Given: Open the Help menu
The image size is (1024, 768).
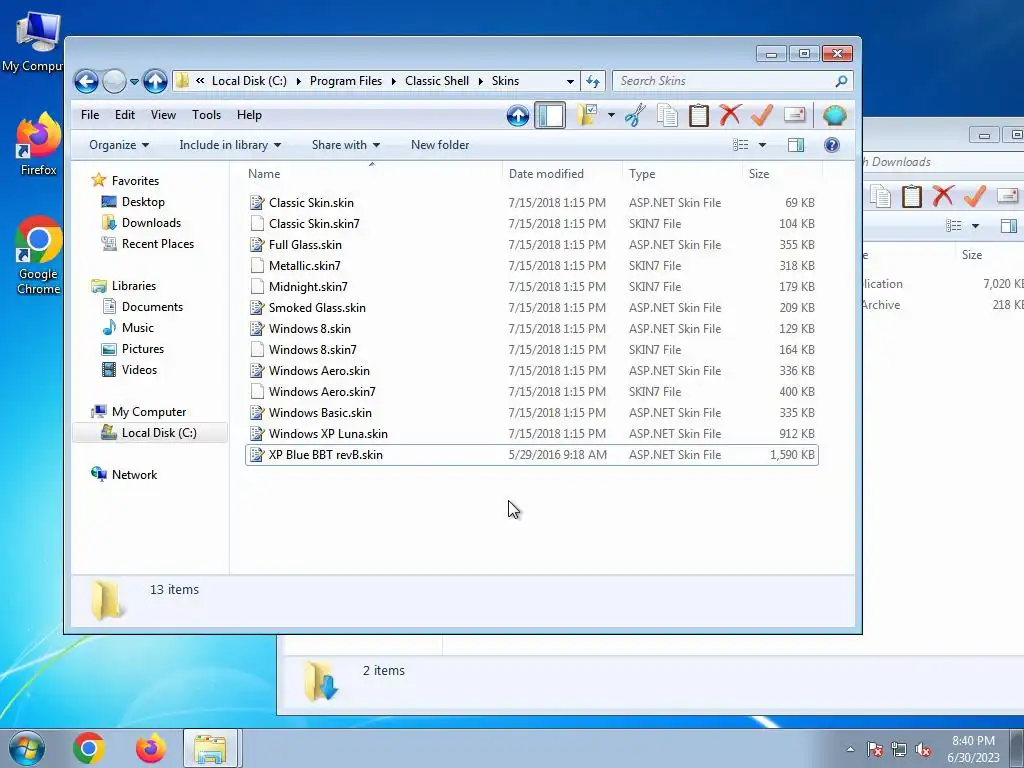Looking at the screenshot, I should [x=249, y=115].
